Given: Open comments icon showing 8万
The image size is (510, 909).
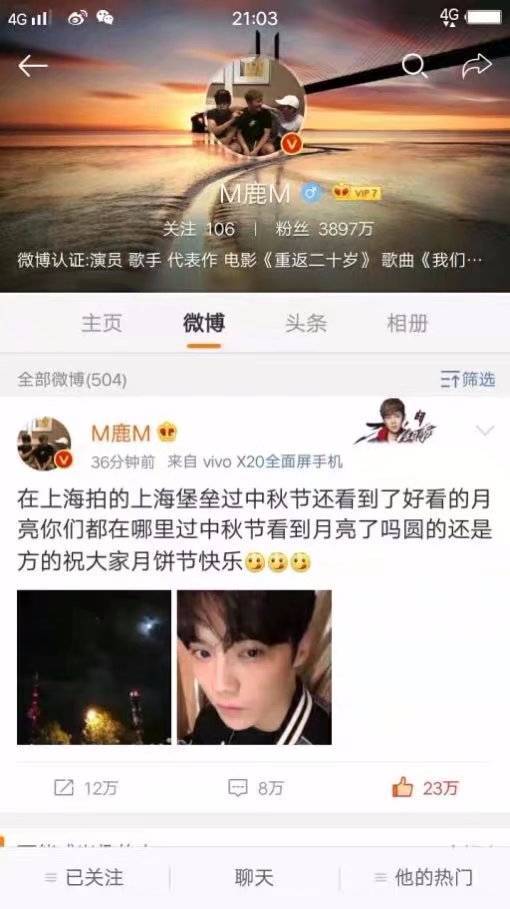Looking at the screenshot, I should (x=238, y=787).
